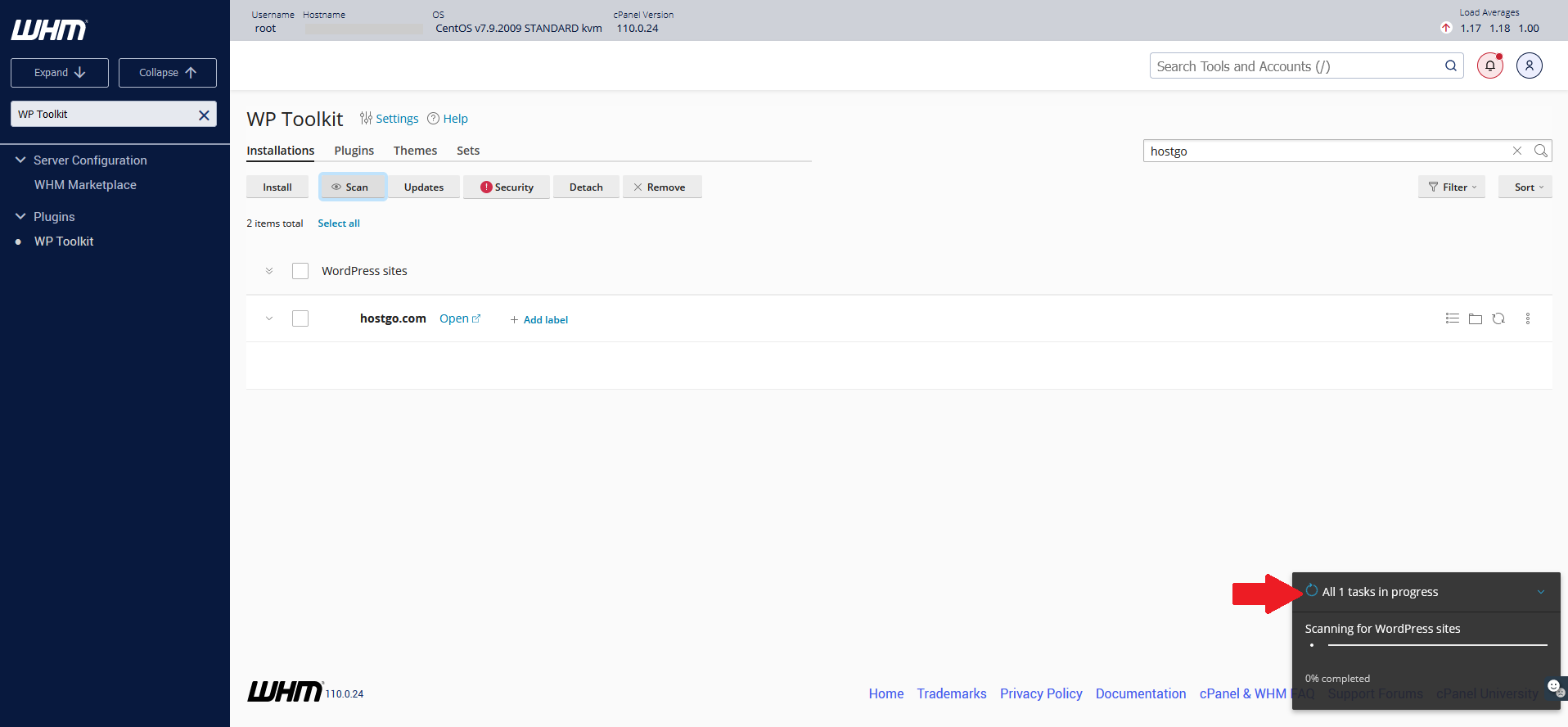Open the Filter dropdown
This screenshot has width=1568, height=727.
(1452, 187)
